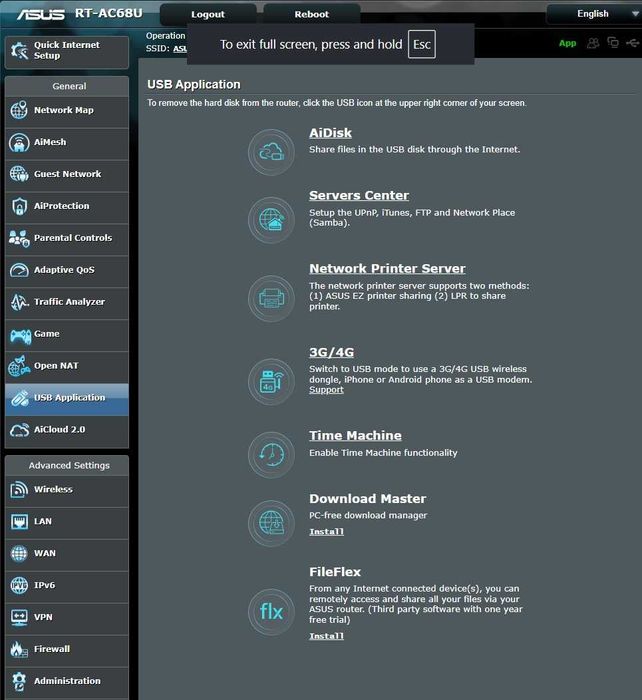The width and height of the screenshot is (642, 700).
Task: Click the Game controller icon
Action: [x=20, y=335]
